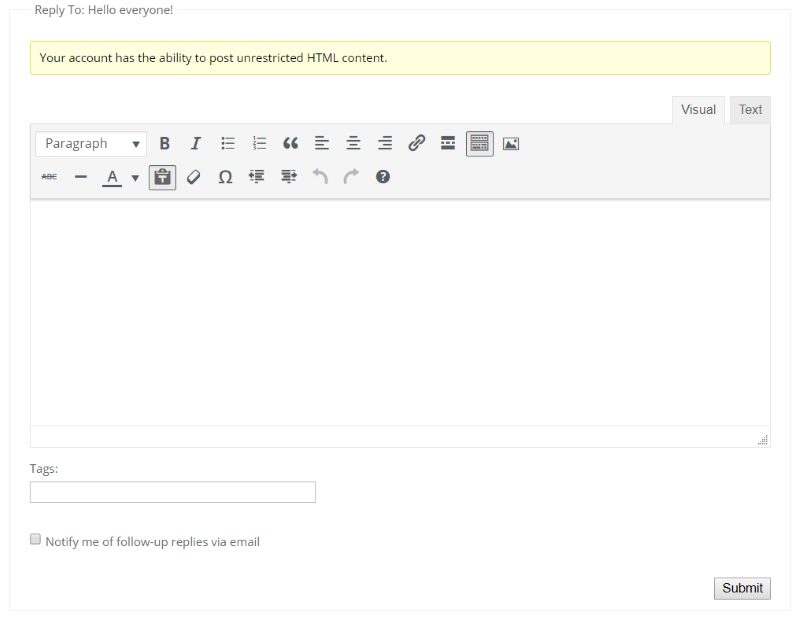The width and height of the screenshot is (800, 617).
Task: Open keyboard shortcuts help
Action: click(383, 177)
